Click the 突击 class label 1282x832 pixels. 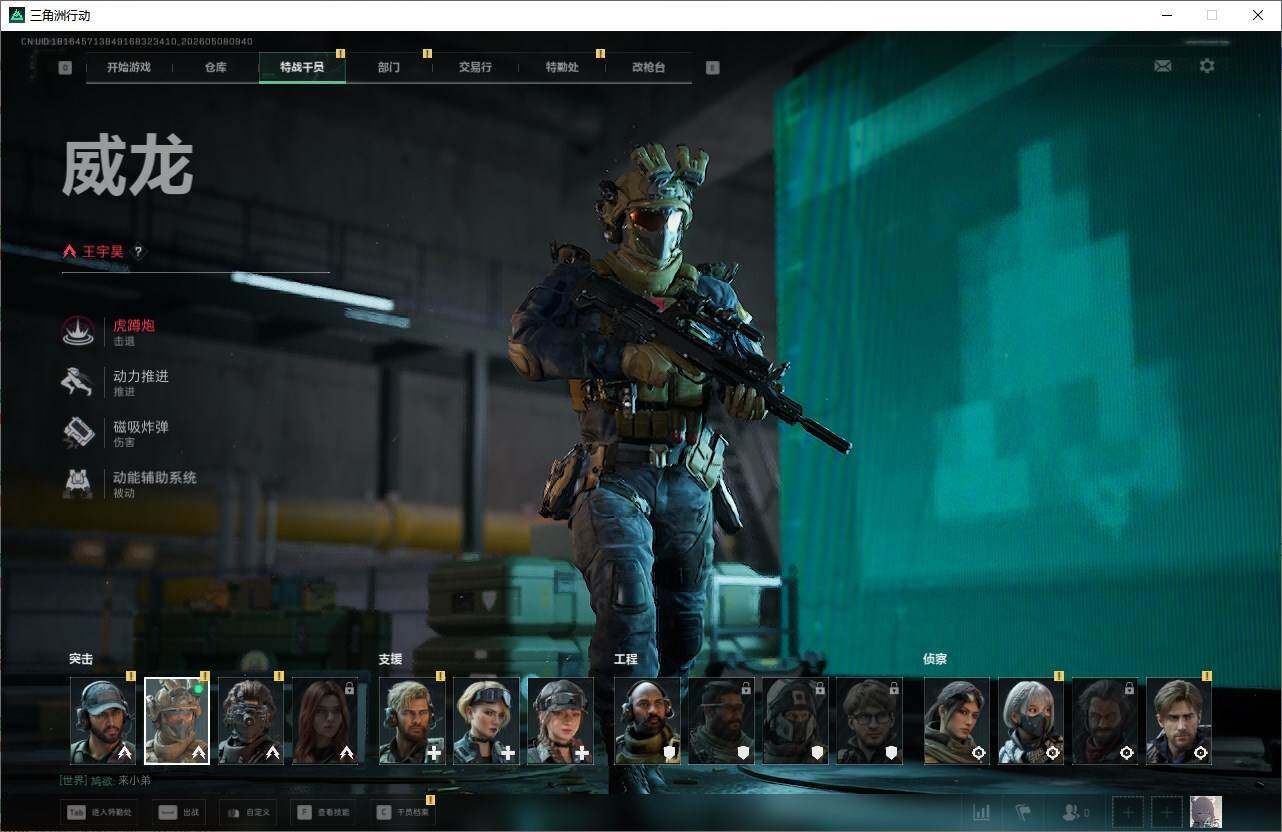pos(81,659)
